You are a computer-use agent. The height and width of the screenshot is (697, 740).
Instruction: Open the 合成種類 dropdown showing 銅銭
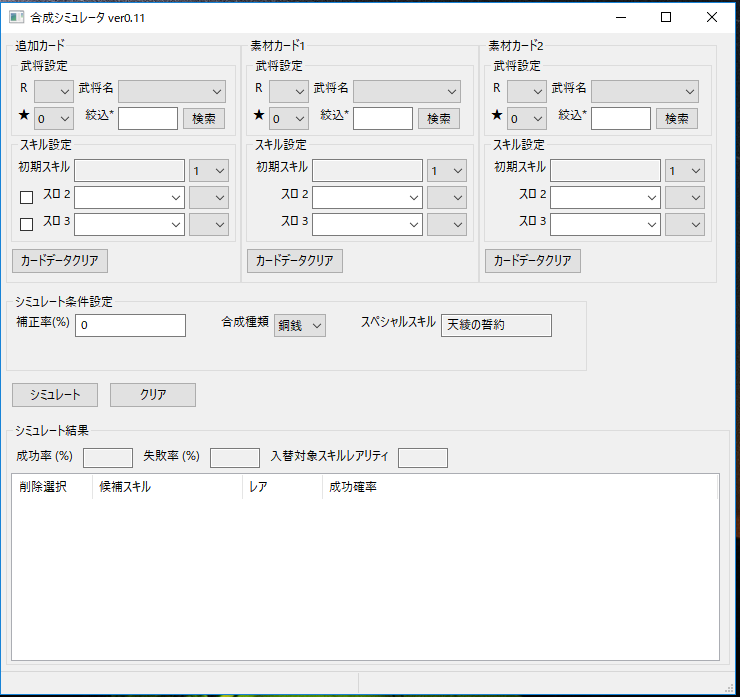300,325
